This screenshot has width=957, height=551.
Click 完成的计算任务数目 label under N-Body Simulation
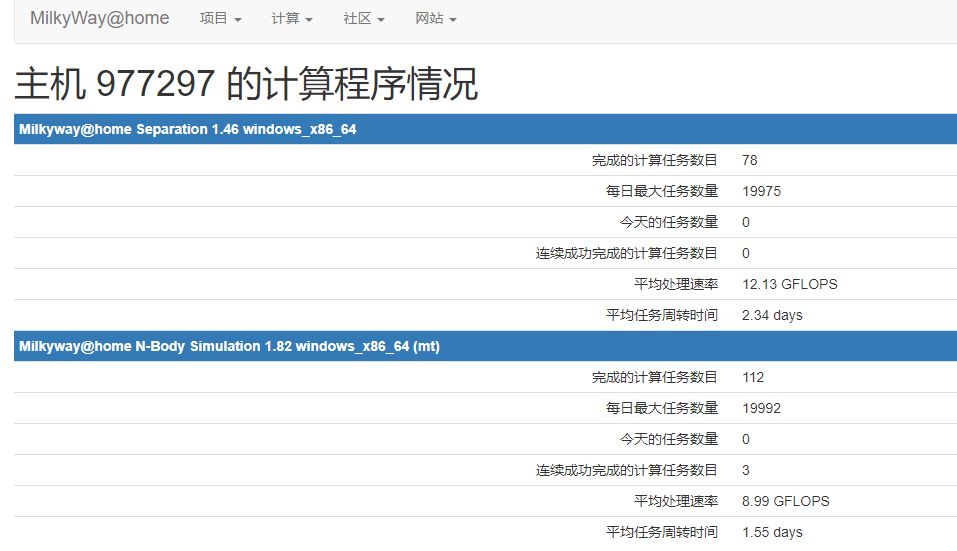tap(654, 378)
